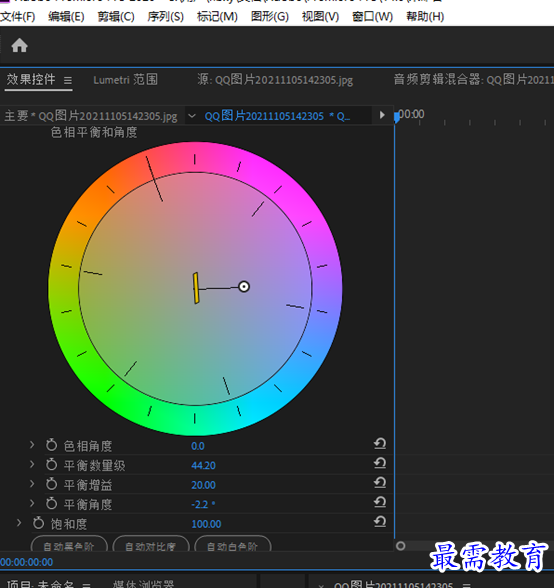Open the 剪辑(C) menu
Image resolution: width=554 pixels, height=588 pixels.
pyautogui.click(x=116, y=16)
